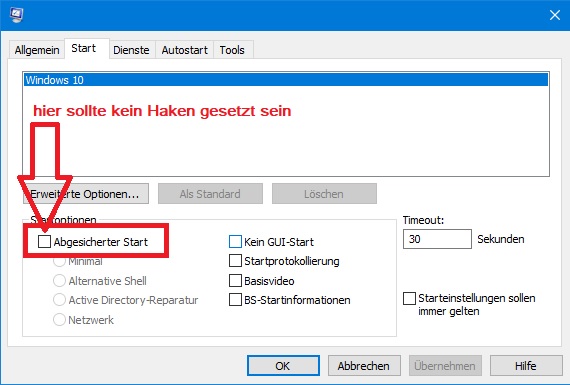Screen dimensions: 570x385
Task: Open the Tools tab
Action: pyautogui.click(x=232, y=50)
